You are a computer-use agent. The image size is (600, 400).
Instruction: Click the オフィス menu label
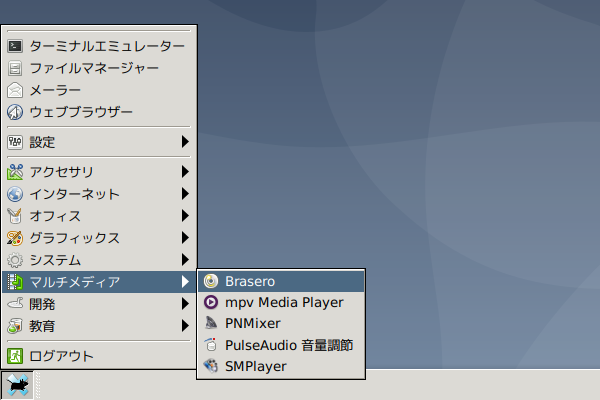click(x=55, y=216)
